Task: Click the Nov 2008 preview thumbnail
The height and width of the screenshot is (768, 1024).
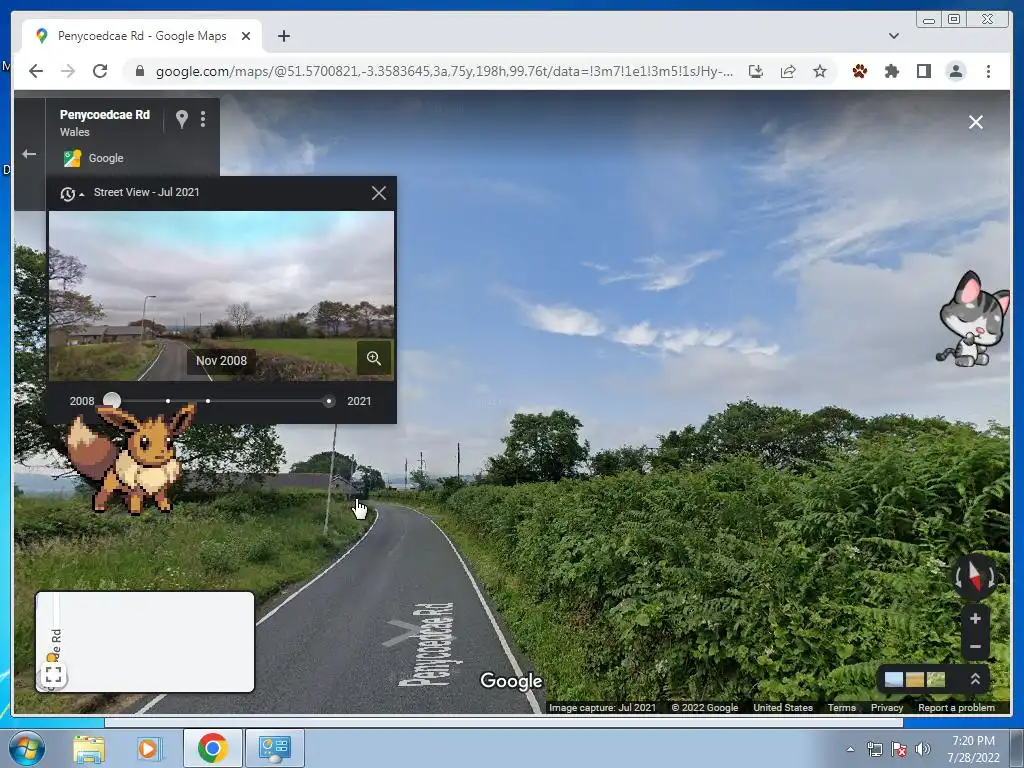Action: (x=221, y=296)
